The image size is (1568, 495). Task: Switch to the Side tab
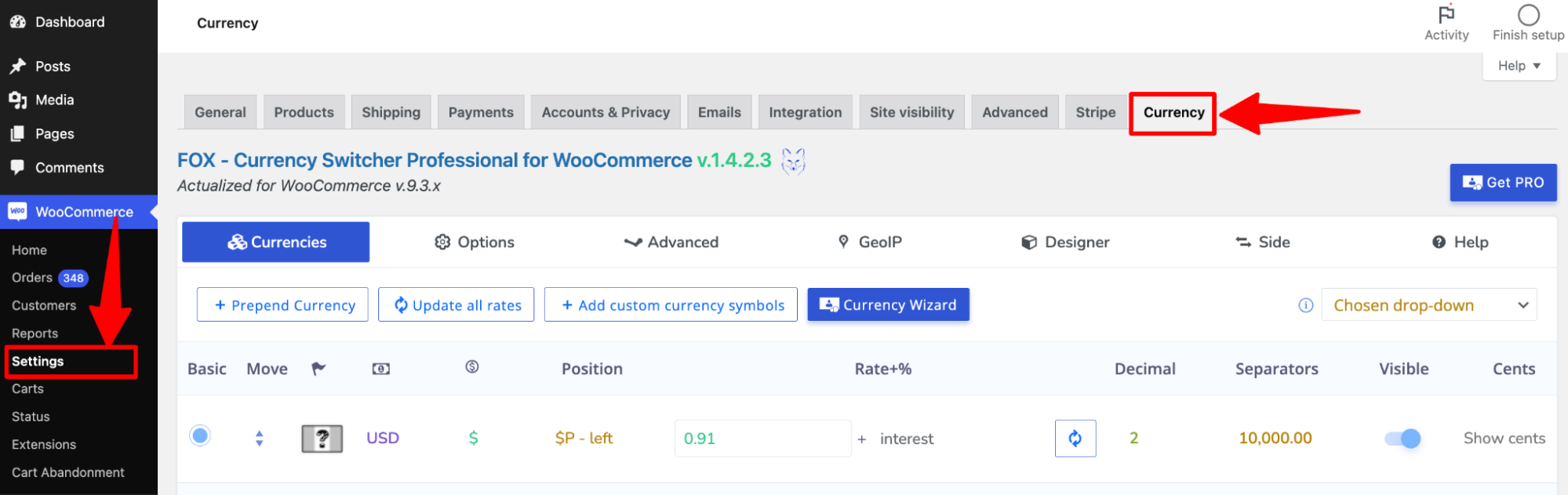click(x=1263, y=242)
